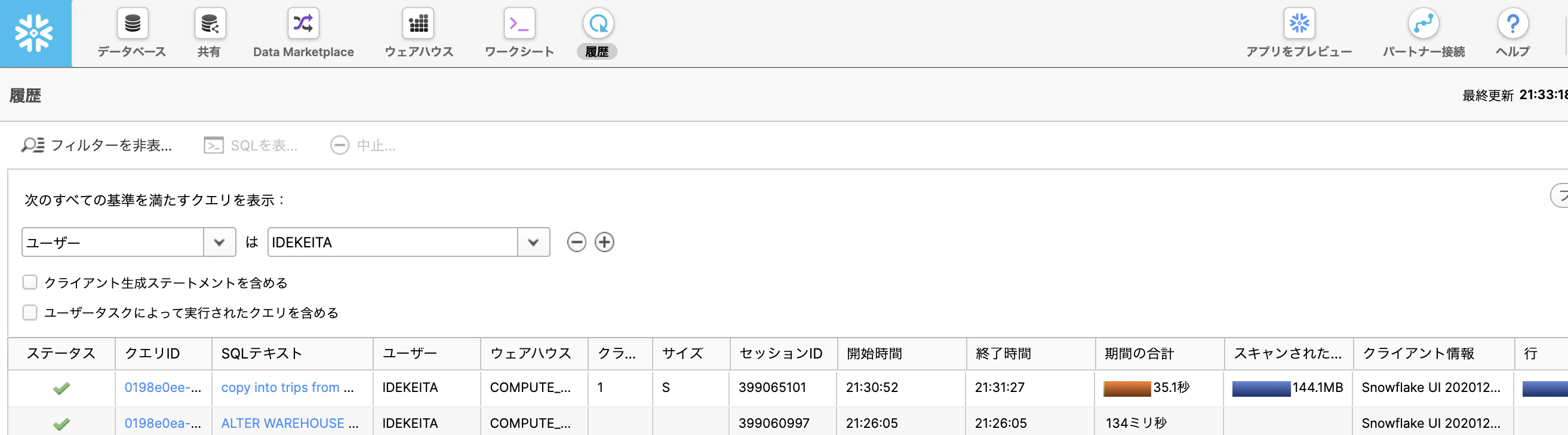
Task: Add a filter with the plus icon
Action: (604, 242)
